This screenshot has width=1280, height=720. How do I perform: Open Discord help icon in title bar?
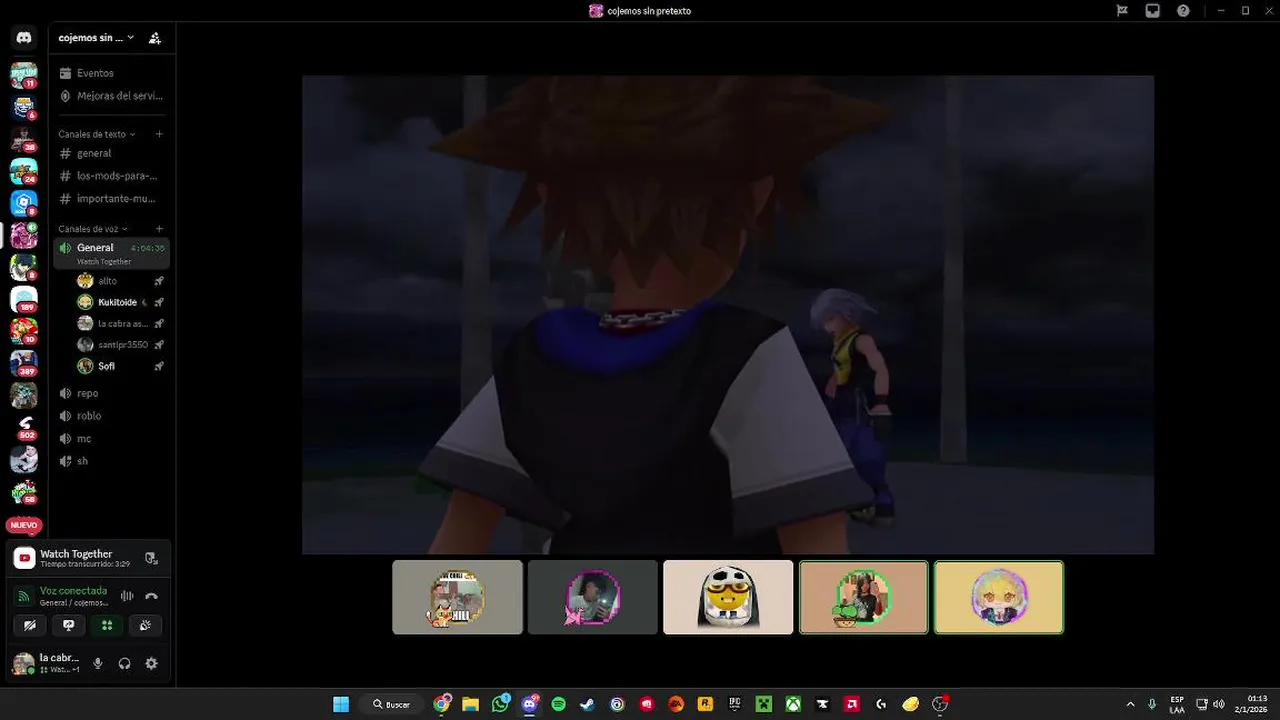click(x=1184, y=11)
